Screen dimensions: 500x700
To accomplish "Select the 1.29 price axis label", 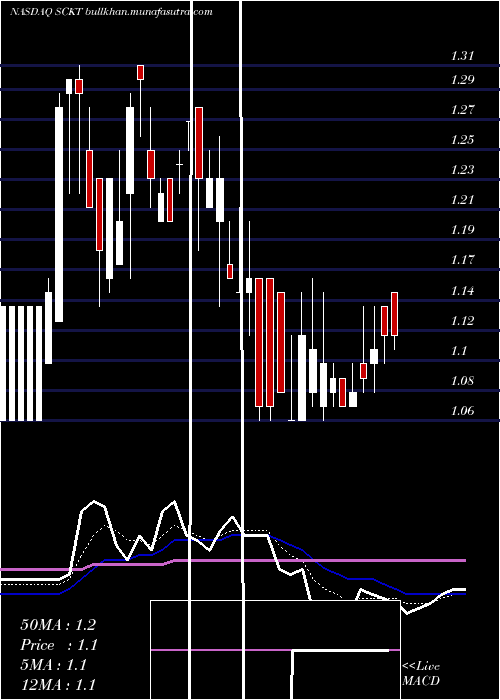I will click(462, 80).
